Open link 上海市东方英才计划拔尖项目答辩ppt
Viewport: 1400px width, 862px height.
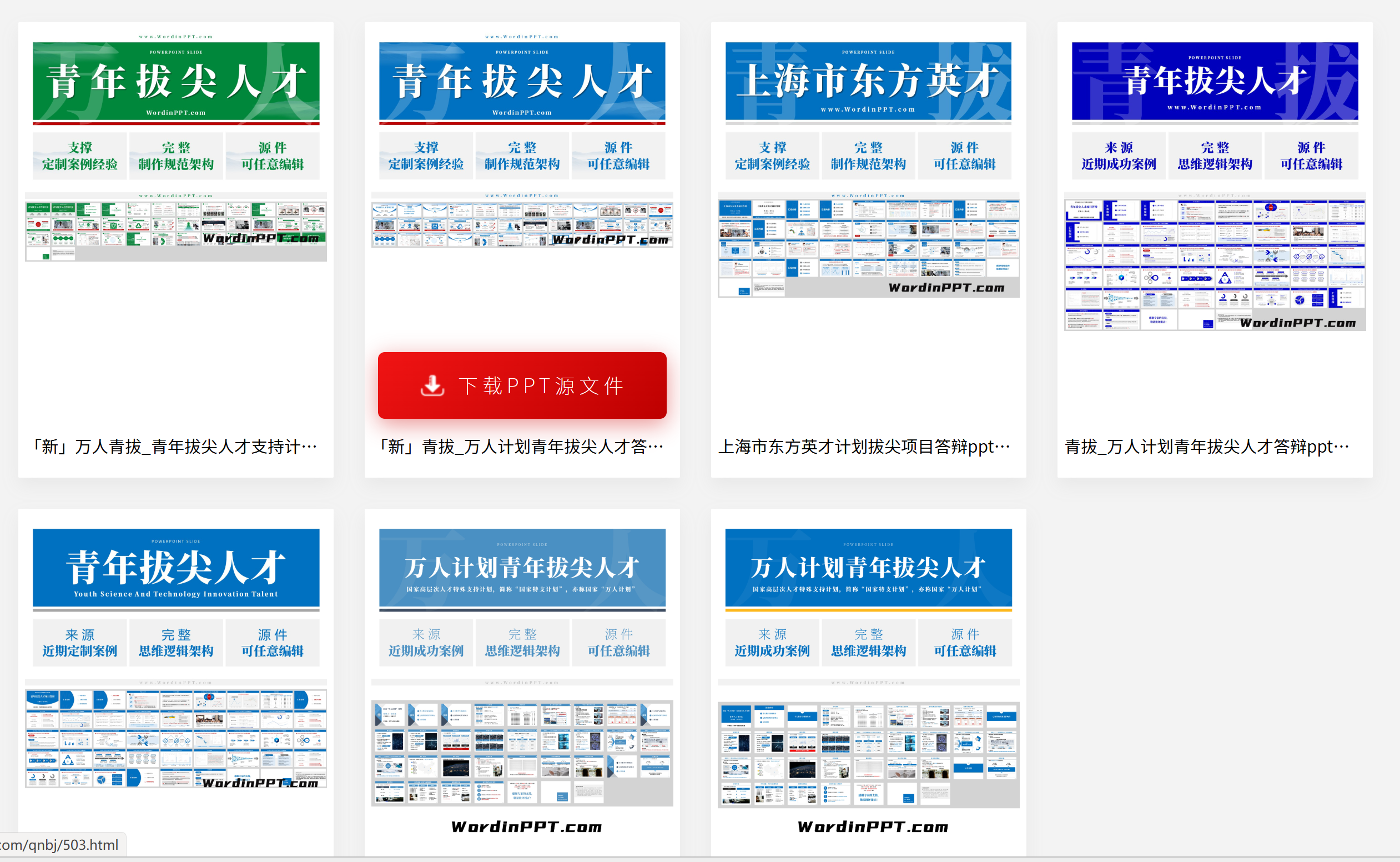(864, 447)
